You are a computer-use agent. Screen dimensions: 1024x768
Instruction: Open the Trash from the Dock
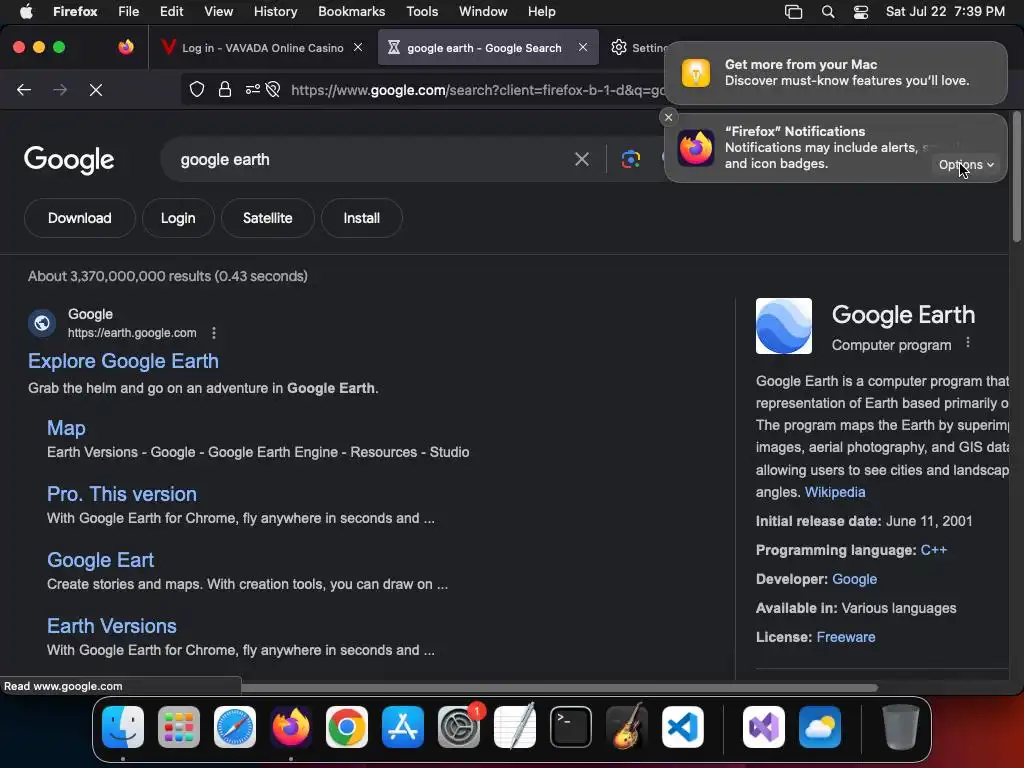pos(901,727)
